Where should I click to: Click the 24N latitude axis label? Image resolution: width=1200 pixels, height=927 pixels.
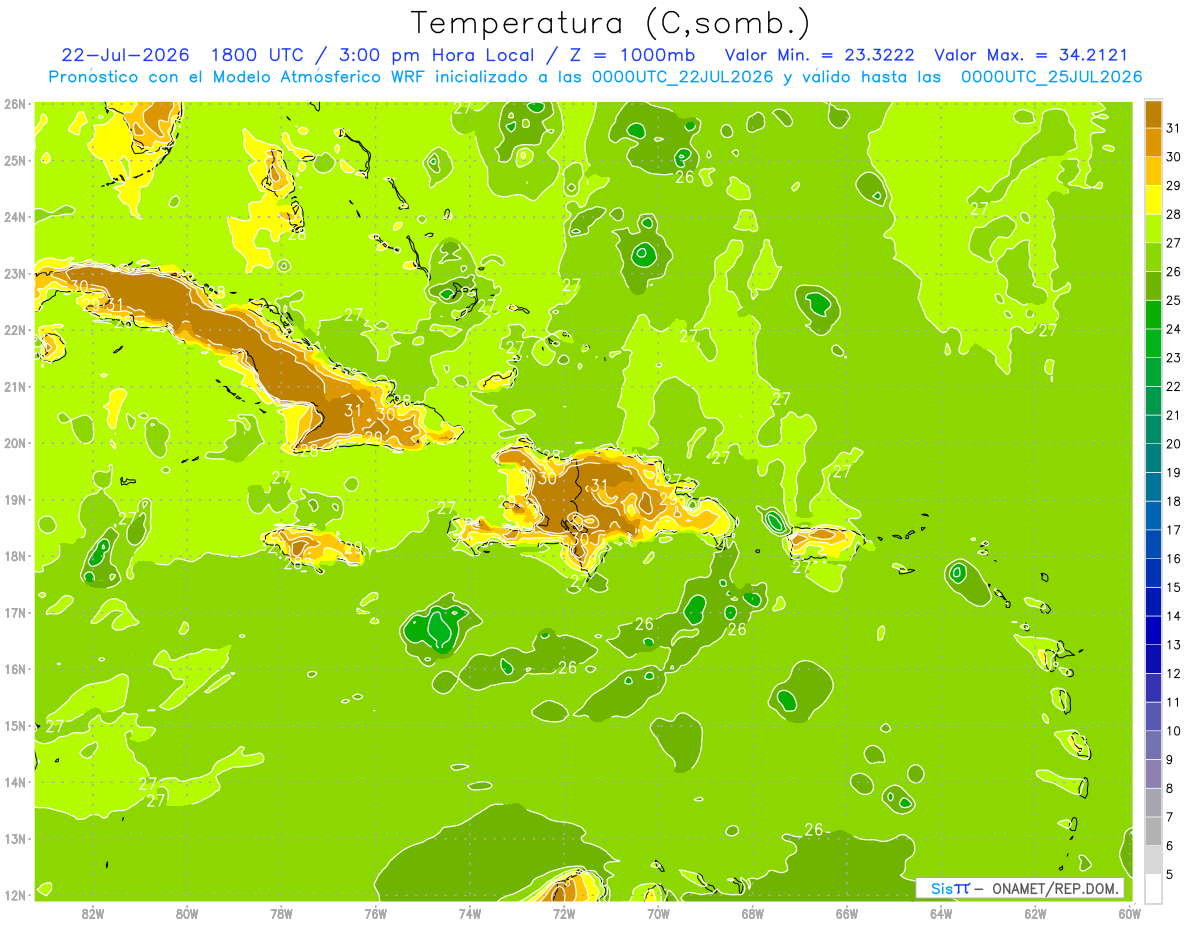pyautogui.click(x=14, y=217)
